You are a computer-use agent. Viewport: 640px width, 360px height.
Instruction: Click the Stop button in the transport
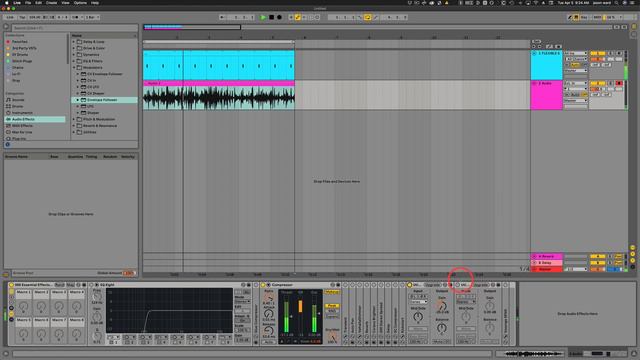[271, 17]
